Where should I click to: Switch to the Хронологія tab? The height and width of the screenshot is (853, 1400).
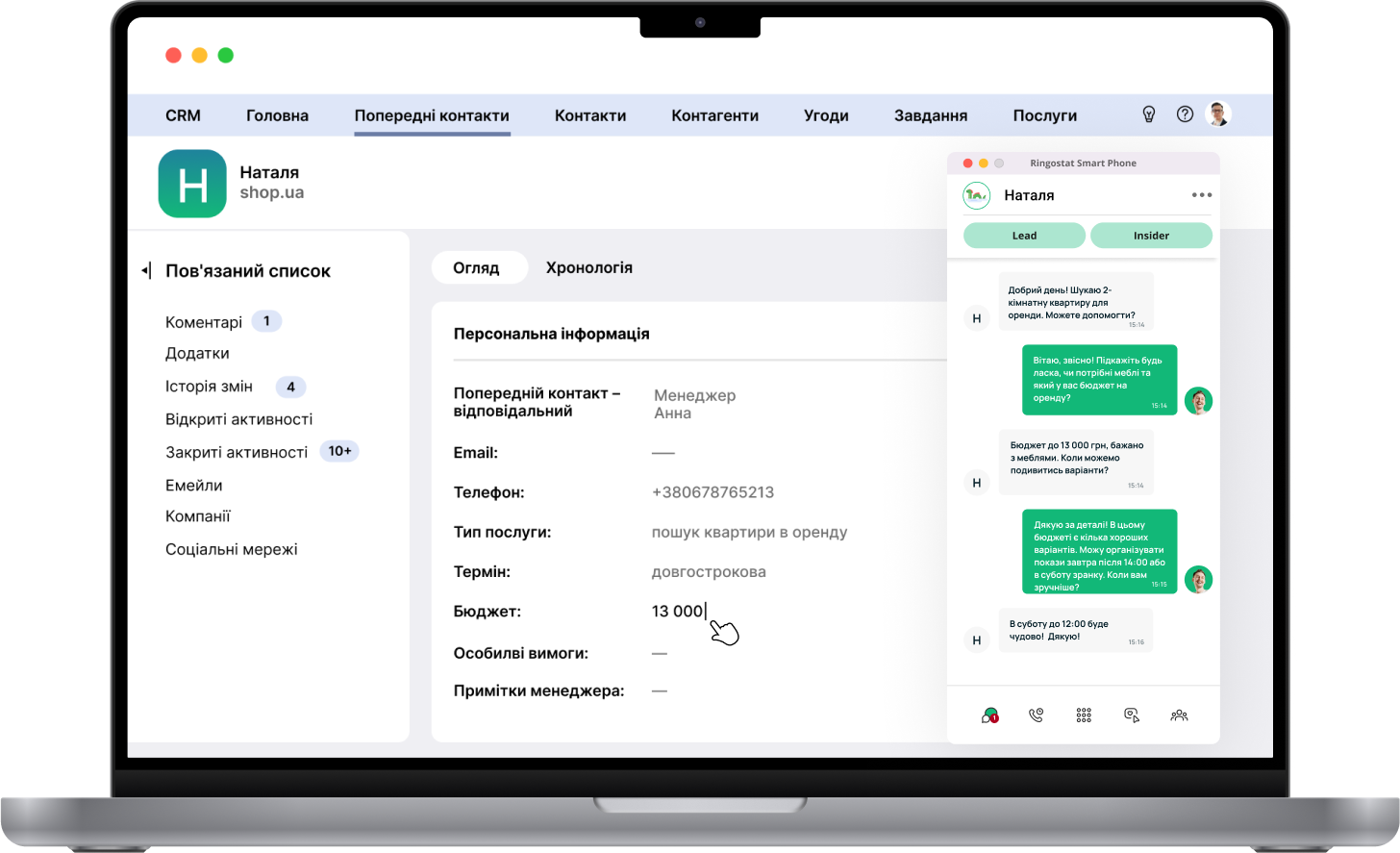coord(588,267)
